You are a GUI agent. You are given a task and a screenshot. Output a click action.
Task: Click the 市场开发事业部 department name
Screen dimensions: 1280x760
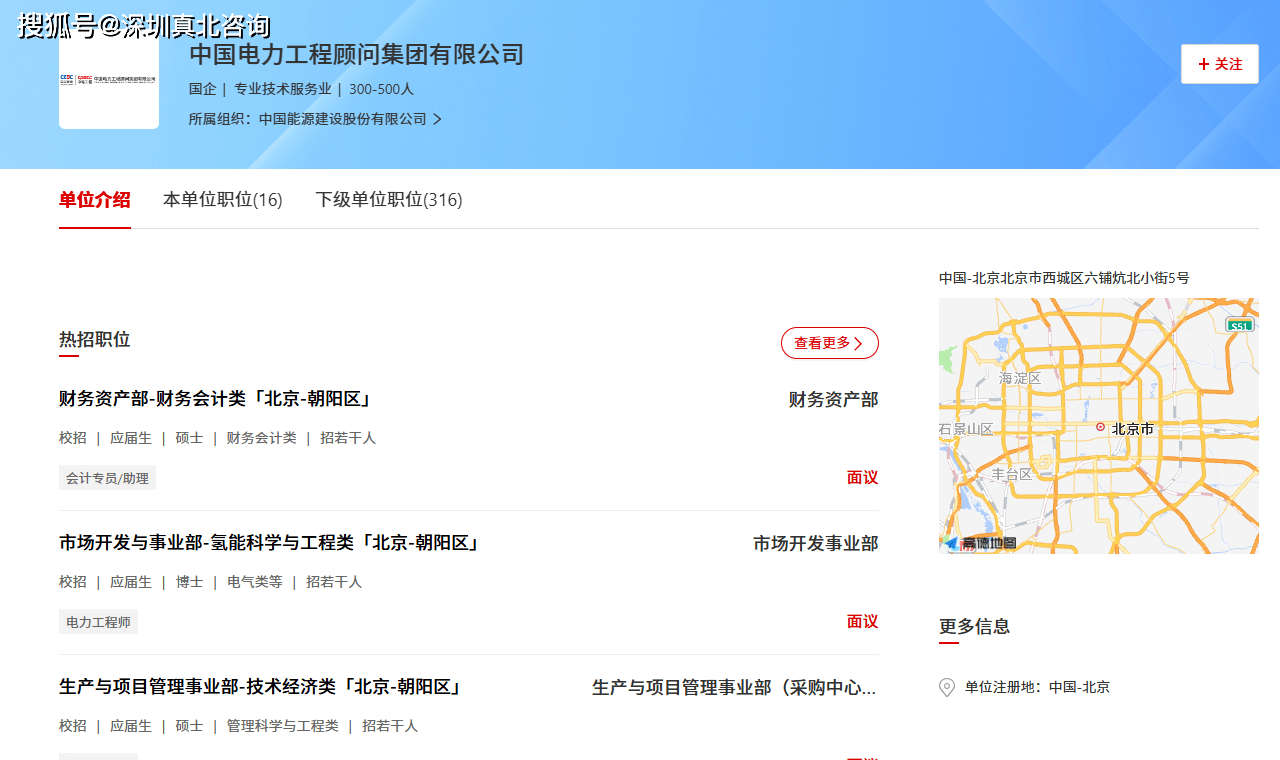[x=815, y=544]
